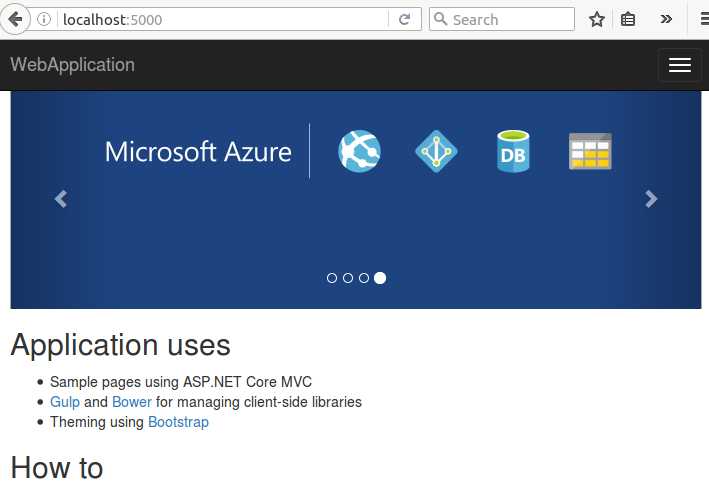The height and width of the screenshot is (488, 709).
Task: Click the magnifier icon in search box
Action: [x=440, y=19]
